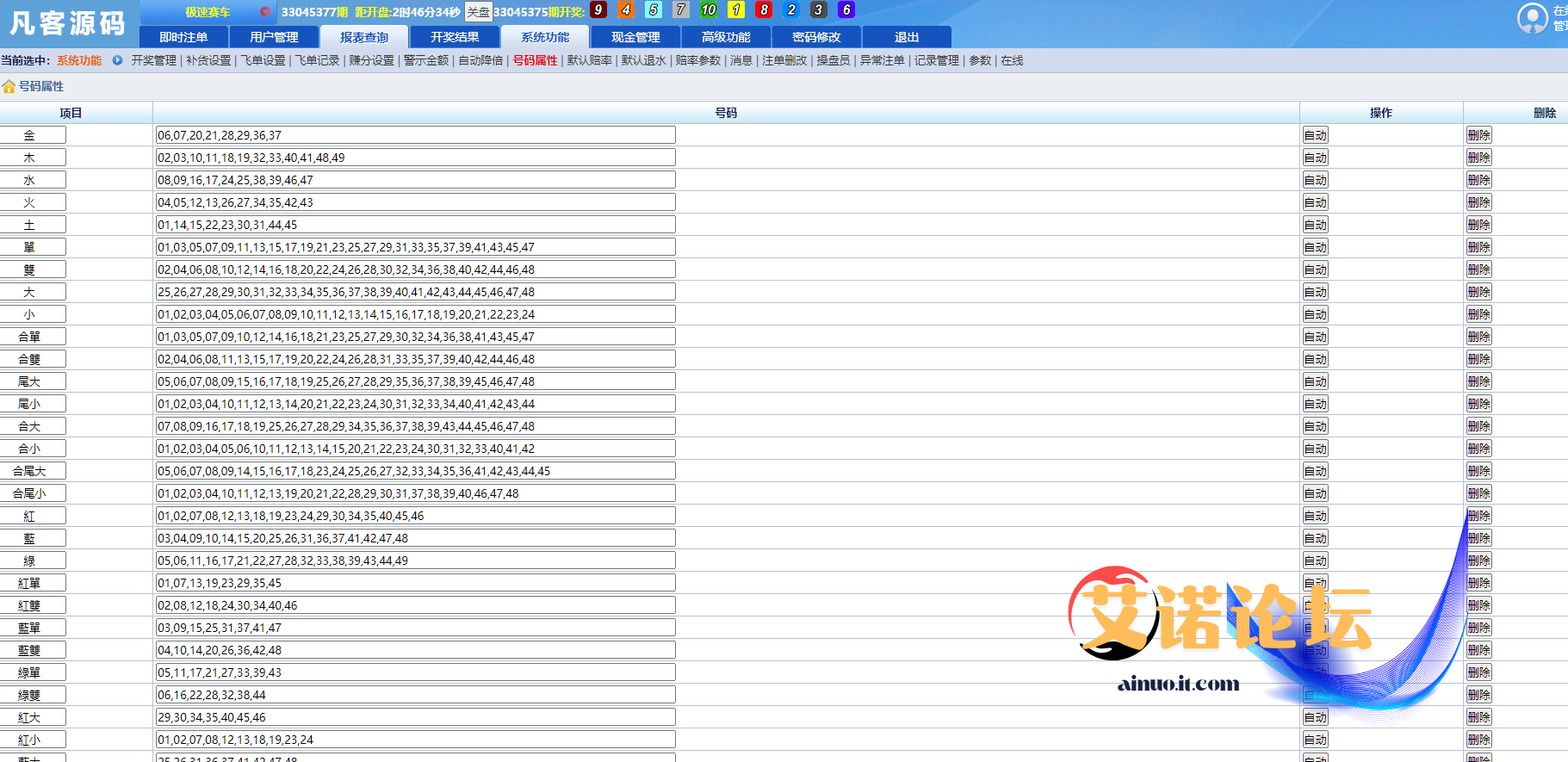The image size is (1568, 762).
Task: Open the 即时注单 tab
Action: tap(183, 37)
